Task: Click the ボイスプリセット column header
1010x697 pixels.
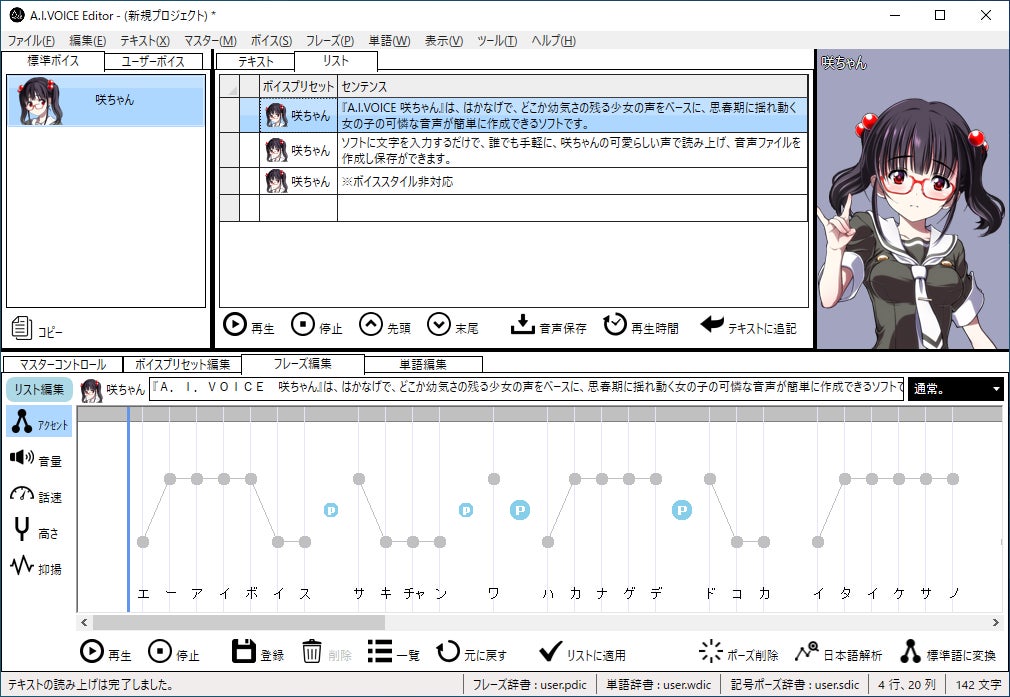Action: [x=298, y=86]
